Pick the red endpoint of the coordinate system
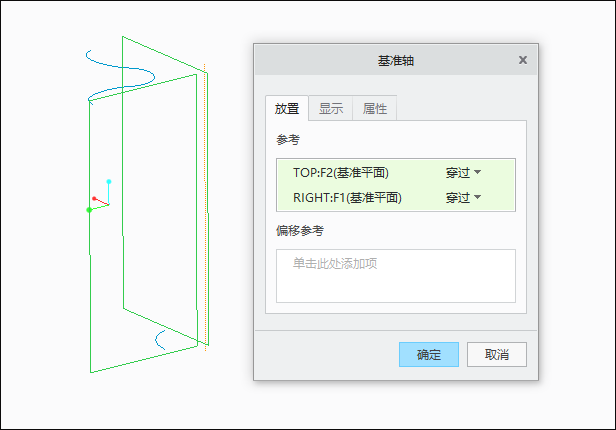The width and height of the screenshot is (616, 430). point(94,198)
